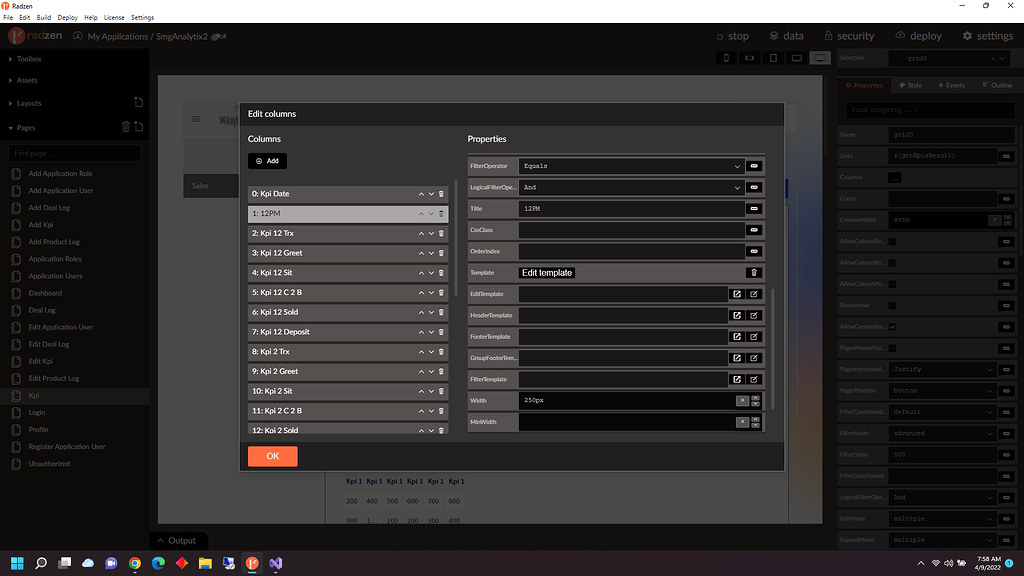Launch Visual Studio from the taskbar
The height and width of the screenshot is (576, 1024).
[276, 563]
